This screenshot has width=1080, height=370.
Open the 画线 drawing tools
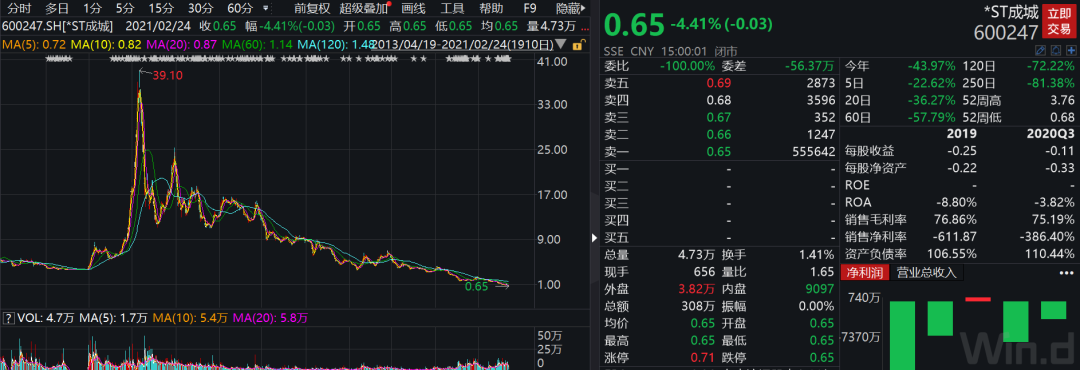click(413, 9)
